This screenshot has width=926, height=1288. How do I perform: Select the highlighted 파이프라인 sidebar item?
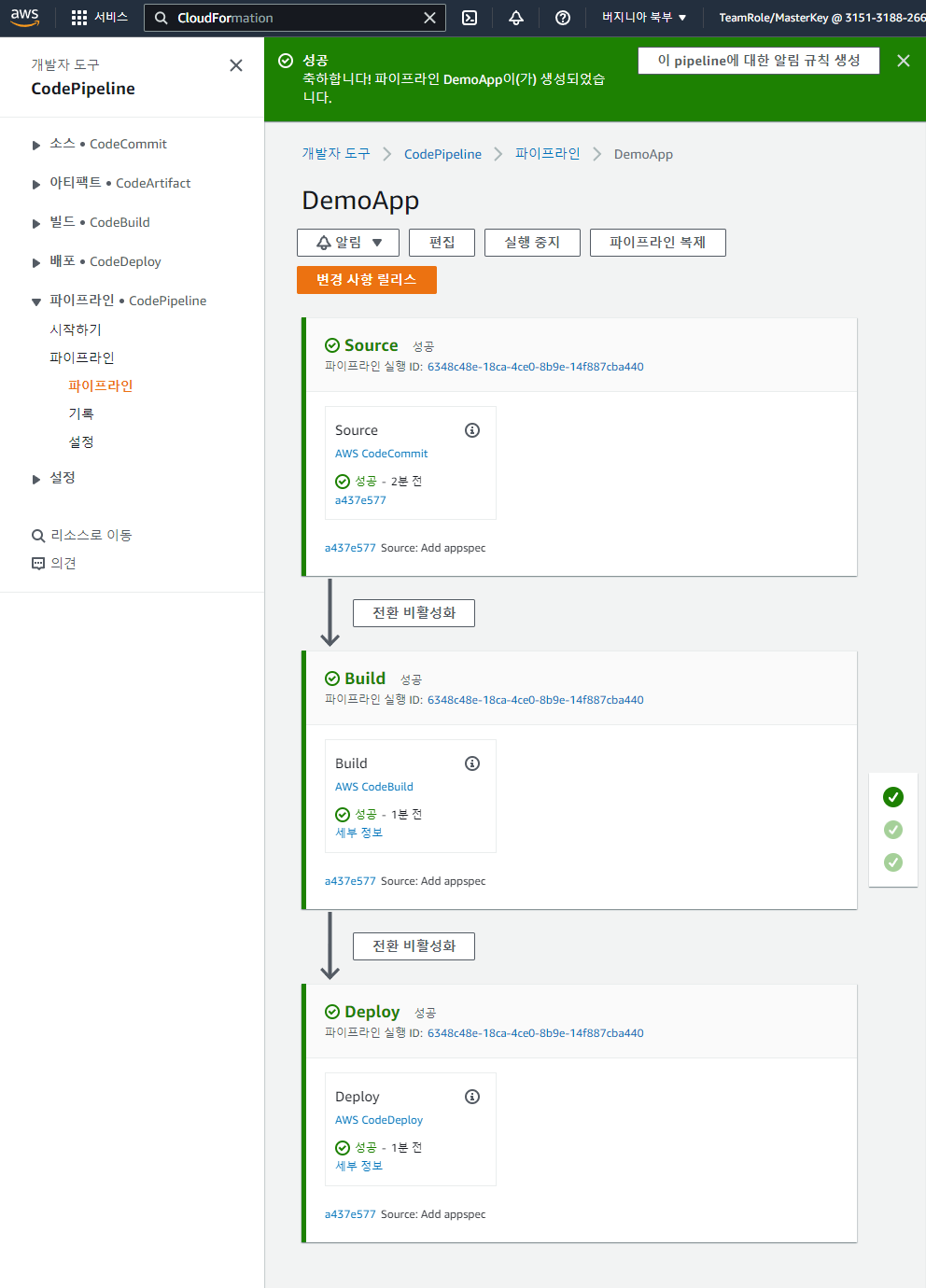(x=101, y=385)
